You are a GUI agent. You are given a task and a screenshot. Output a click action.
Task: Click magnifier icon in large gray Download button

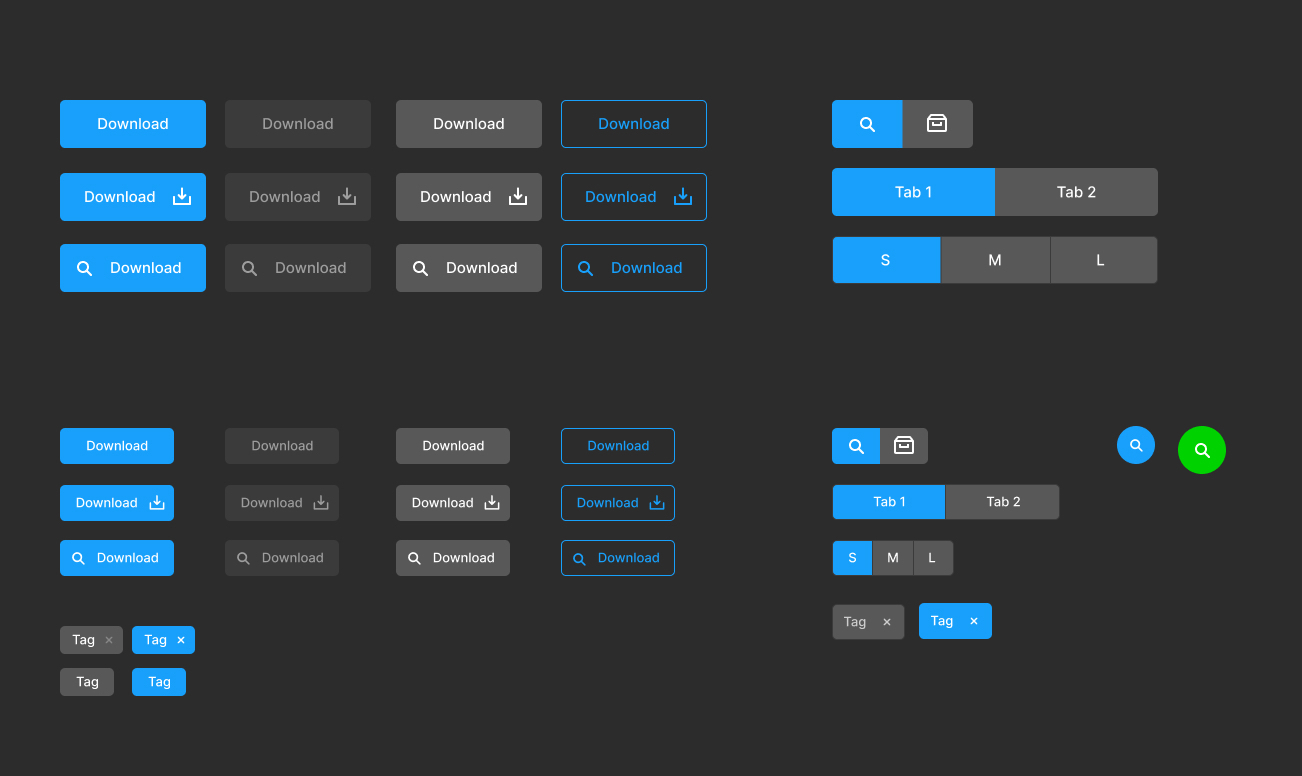pyautogui.click(x=421, y=268)
